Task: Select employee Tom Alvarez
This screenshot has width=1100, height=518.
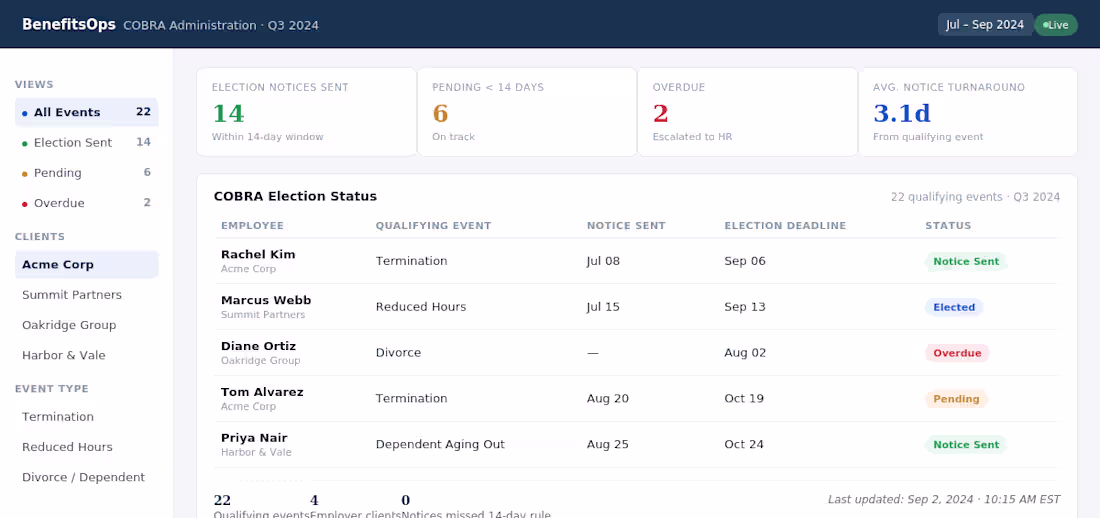Action: click(262, 392)
